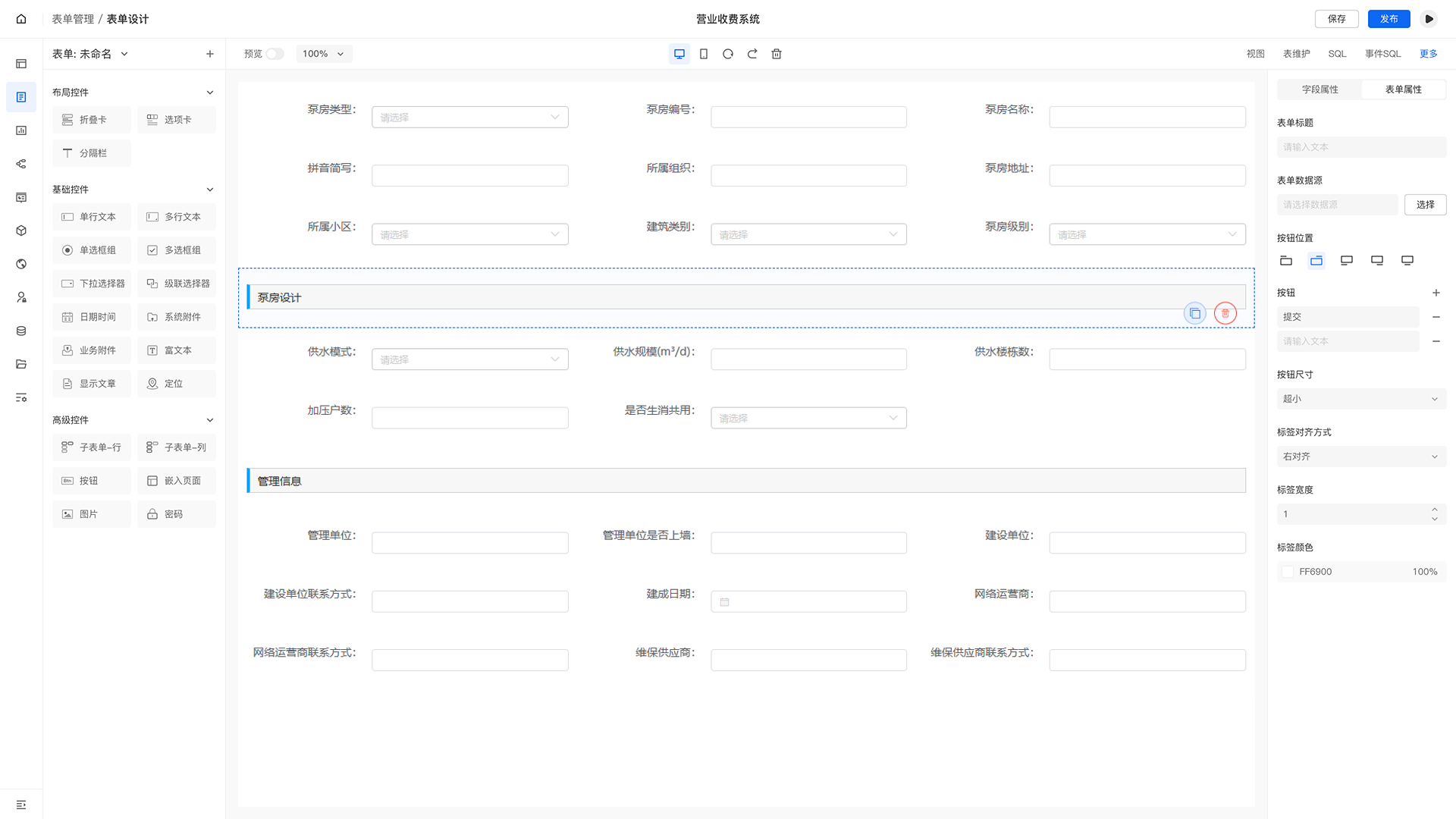Click the home icon in top bar
Viewport: 1456px width, 819px height.
pos(21,19)
